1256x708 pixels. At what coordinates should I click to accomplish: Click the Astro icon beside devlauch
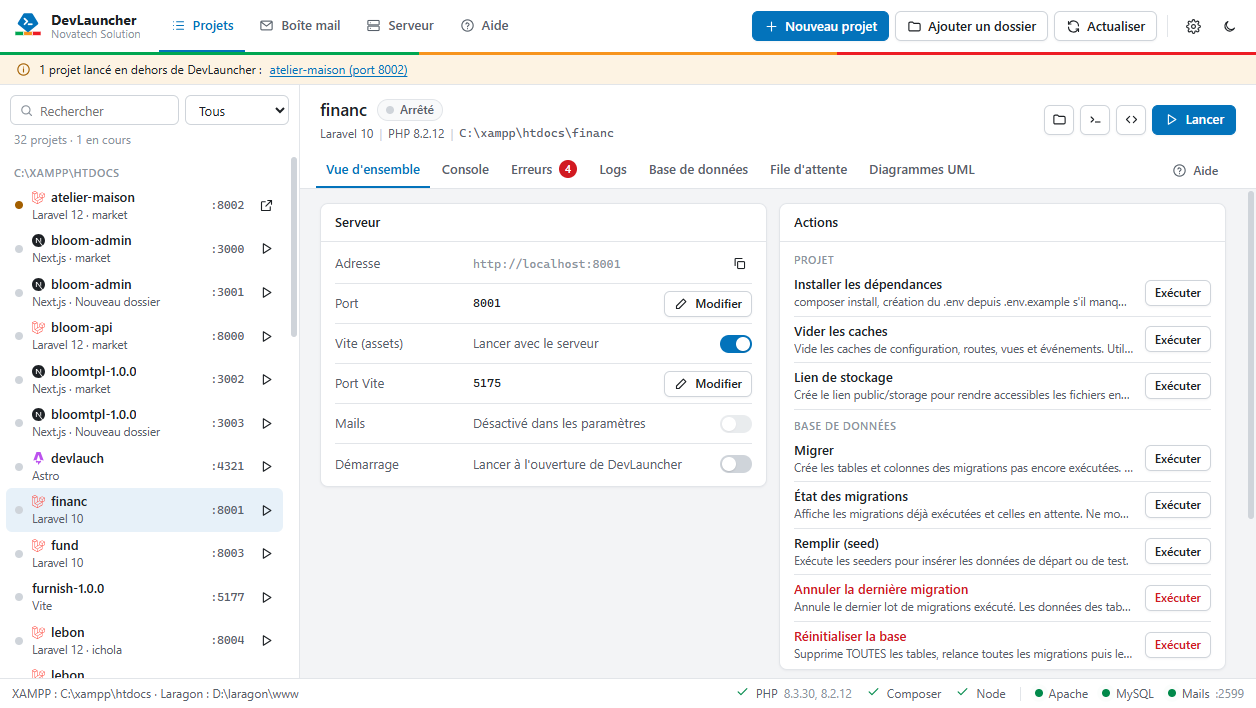[39, 458]
